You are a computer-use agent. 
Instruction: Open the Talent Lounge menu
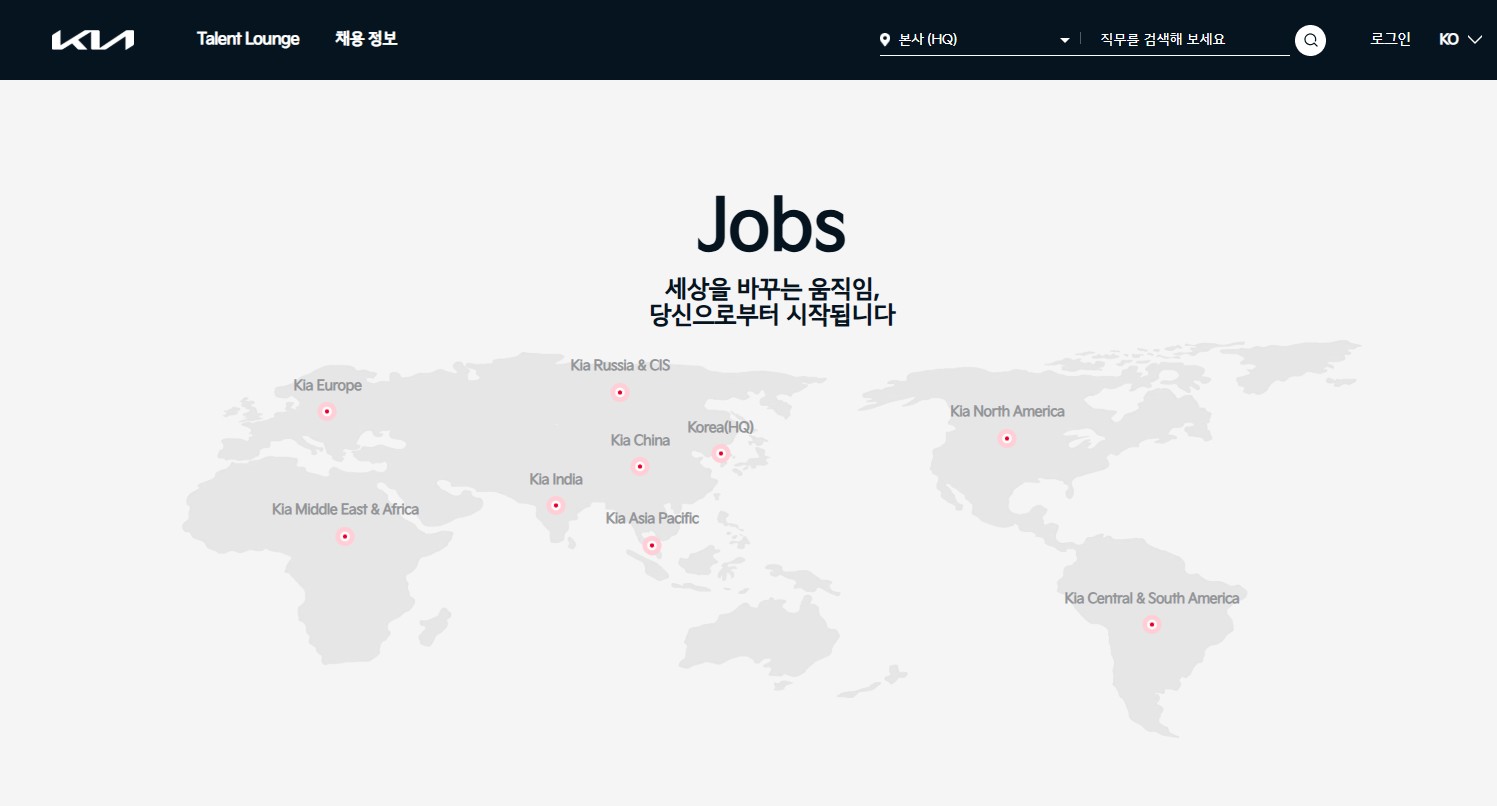pos(247,39)
